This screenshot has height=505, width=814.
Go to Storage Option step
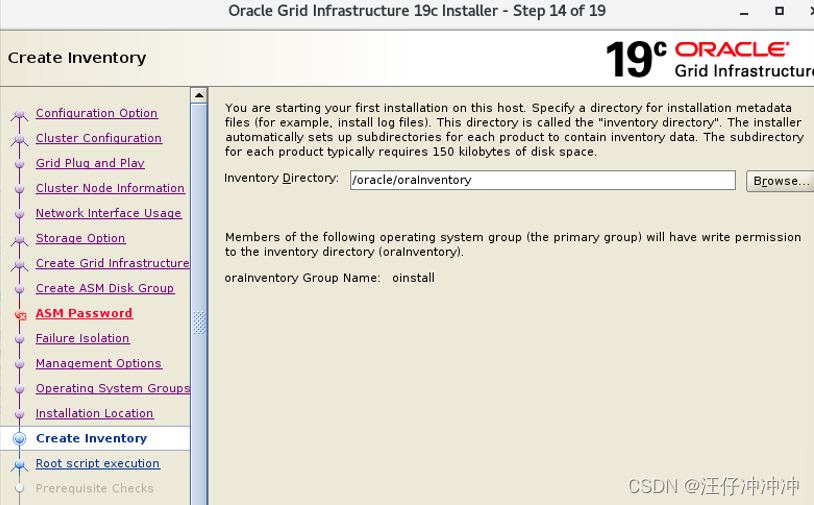coord(80,238)
